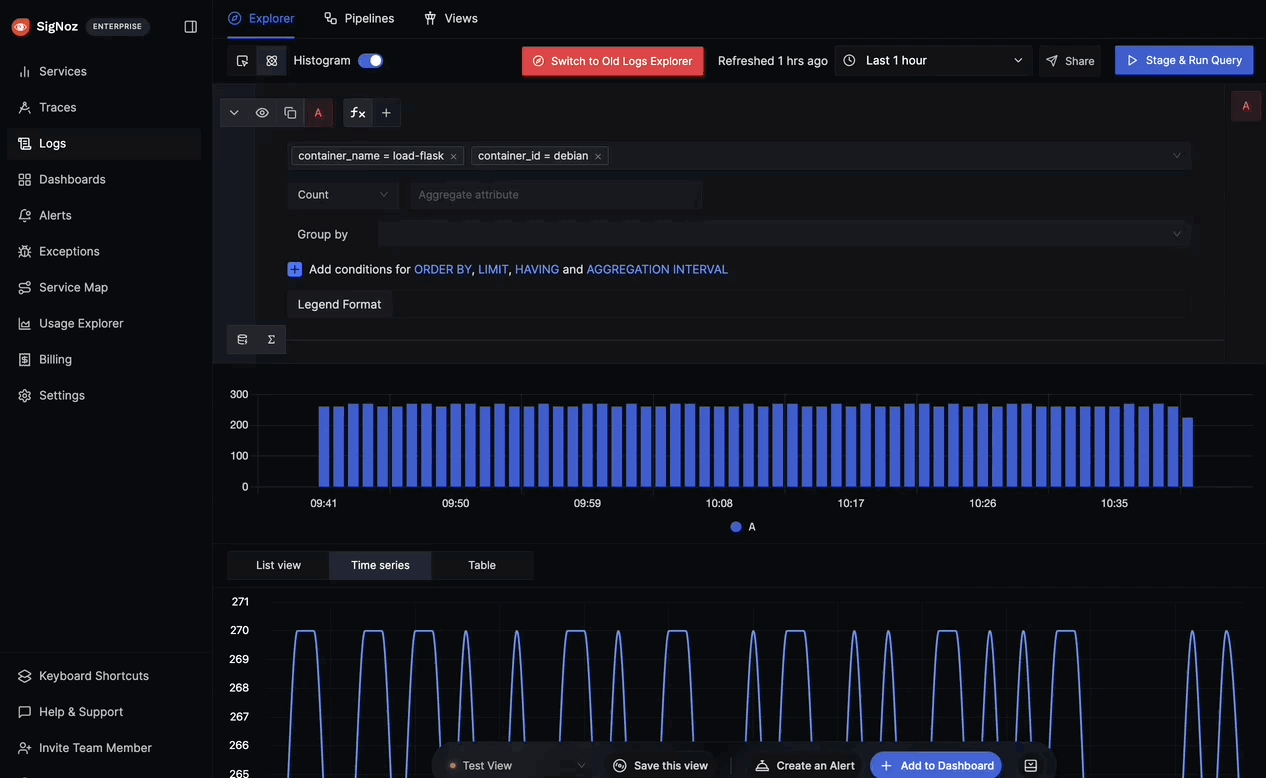This screenshot has width=1266, height=778.
Task: Click the Share button
Action: pos(1070,61)
